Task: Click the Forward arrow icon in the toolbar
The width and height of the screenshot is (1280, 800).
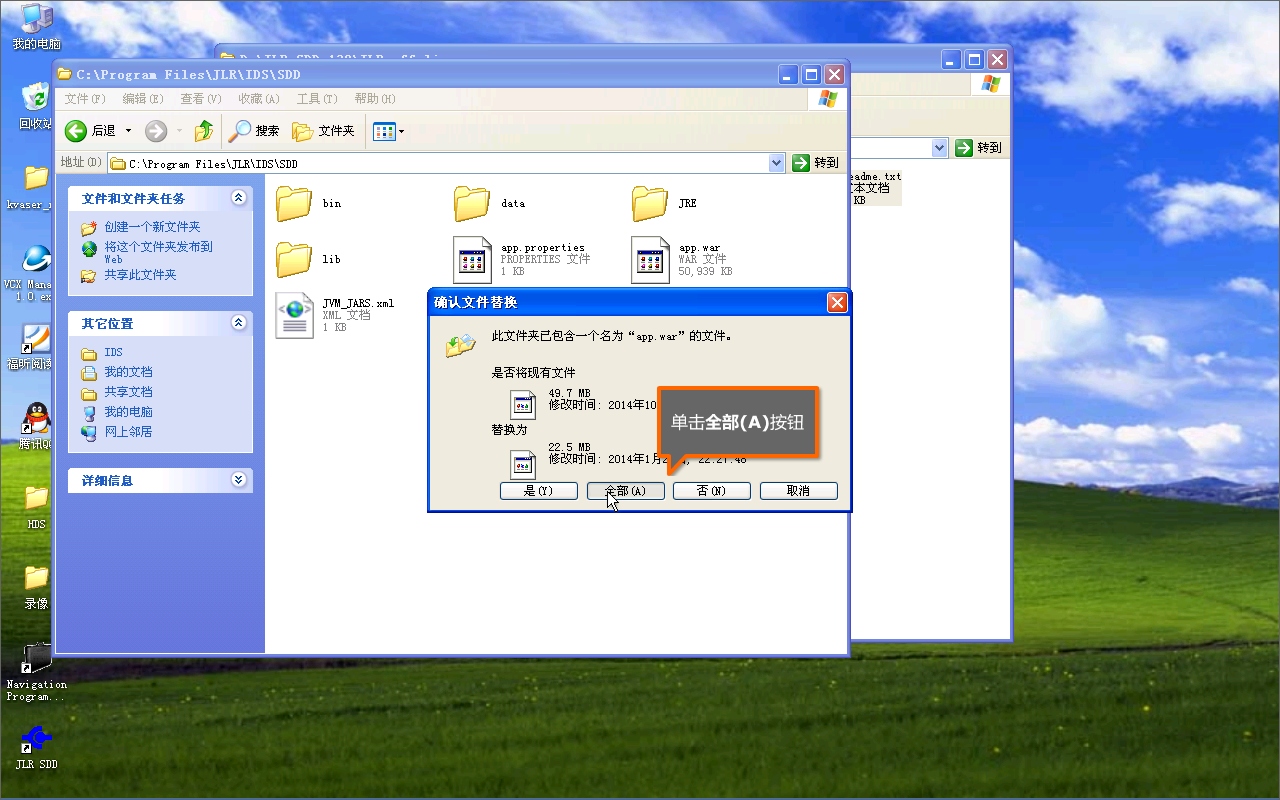Action: click(155, 131)
